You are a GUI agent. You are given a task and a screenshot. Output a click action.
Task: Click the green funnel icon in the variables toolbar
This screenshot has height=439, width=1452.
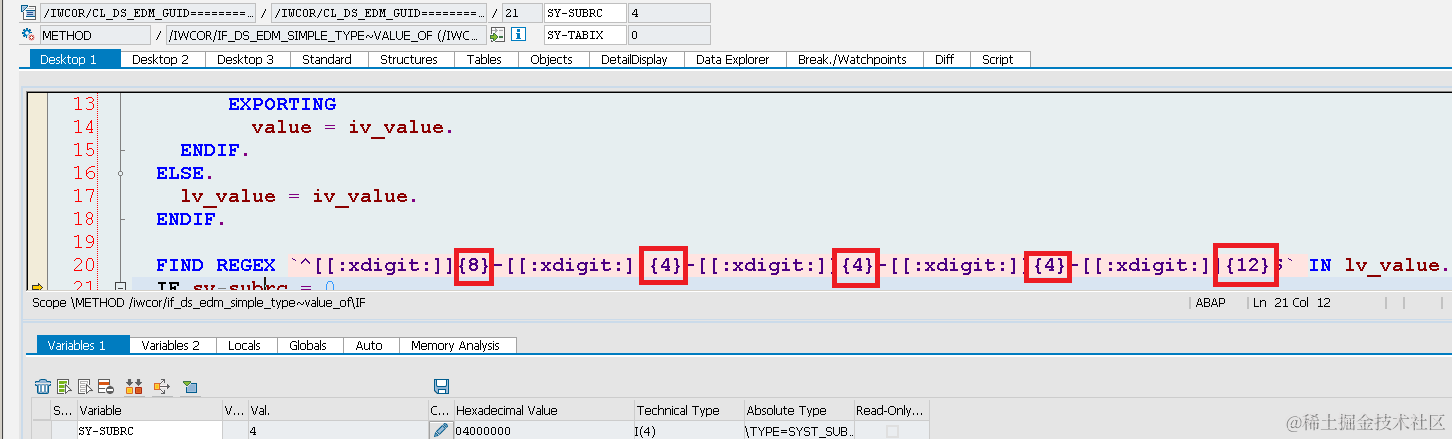[190, 386]
